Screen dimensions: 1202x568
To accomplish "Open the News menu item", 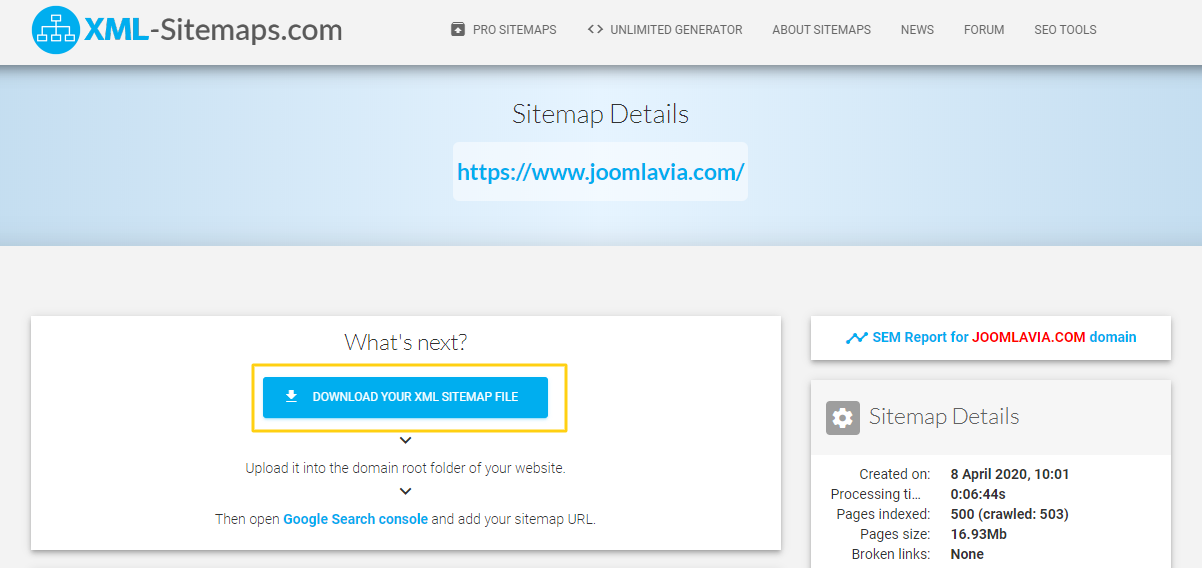I will [917, 30].
